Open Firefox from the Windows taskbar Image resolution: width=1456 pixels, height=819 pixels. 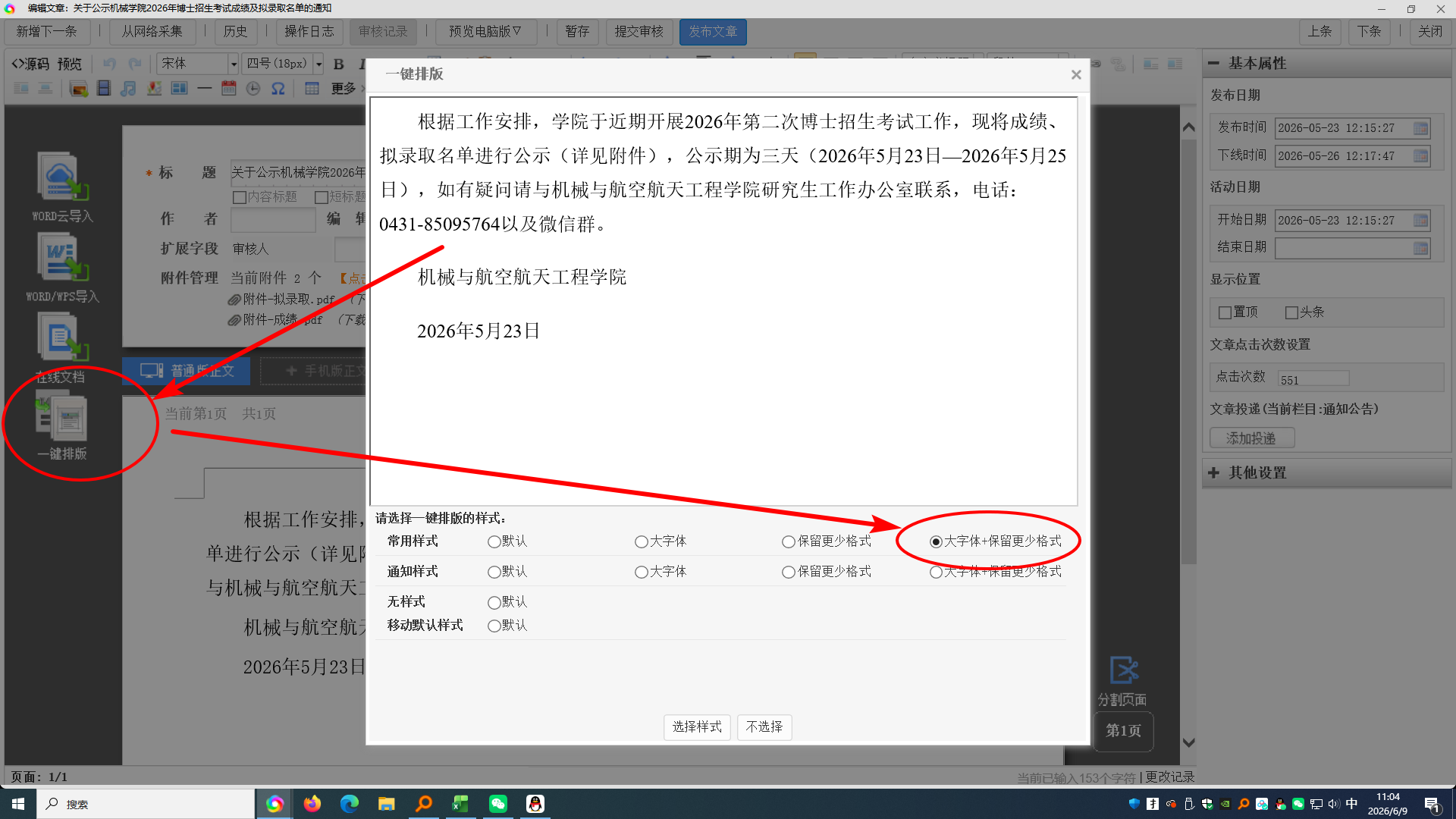(x=312, y=804)
